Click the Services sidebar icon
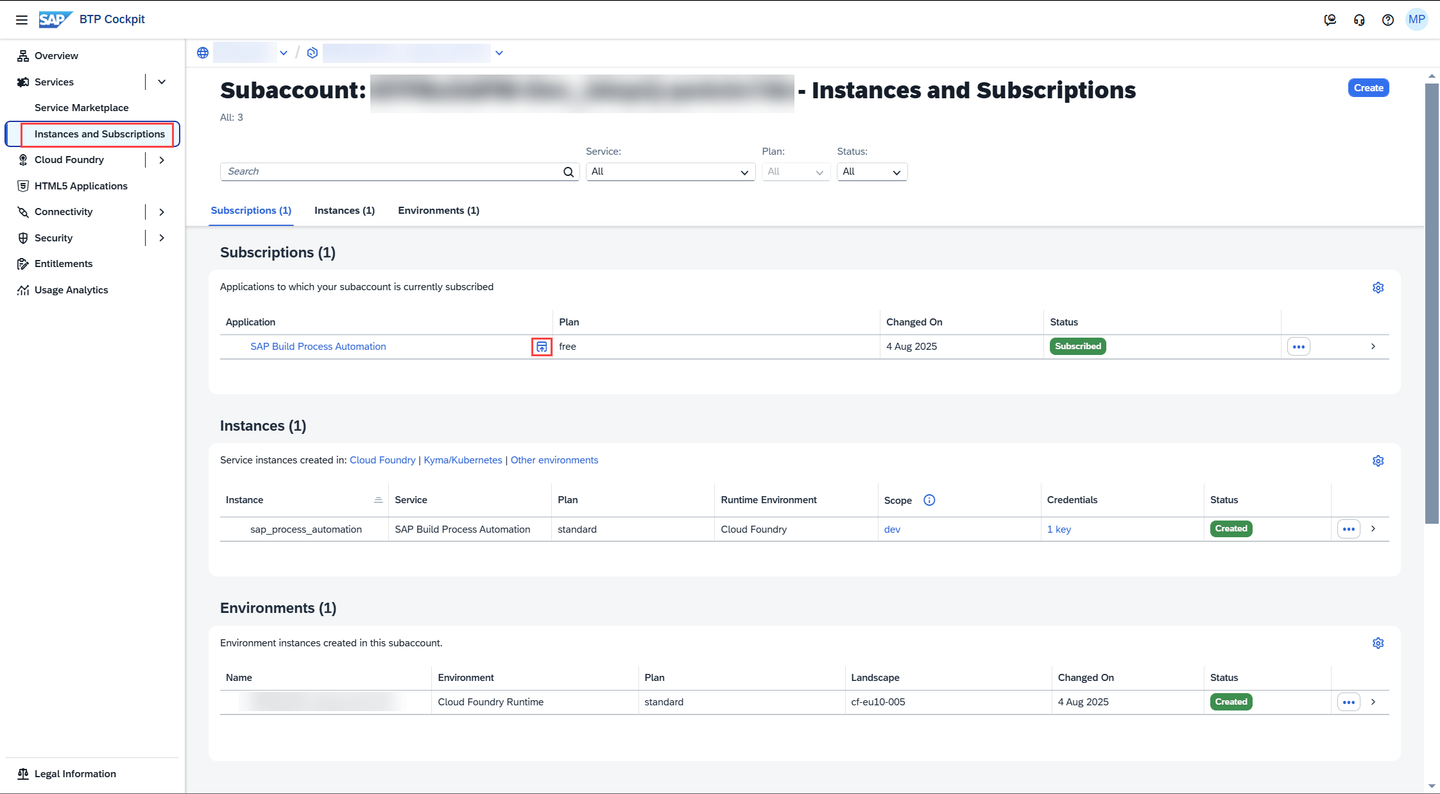Screen dimensions: 1440x794 (x=23, y=82)
